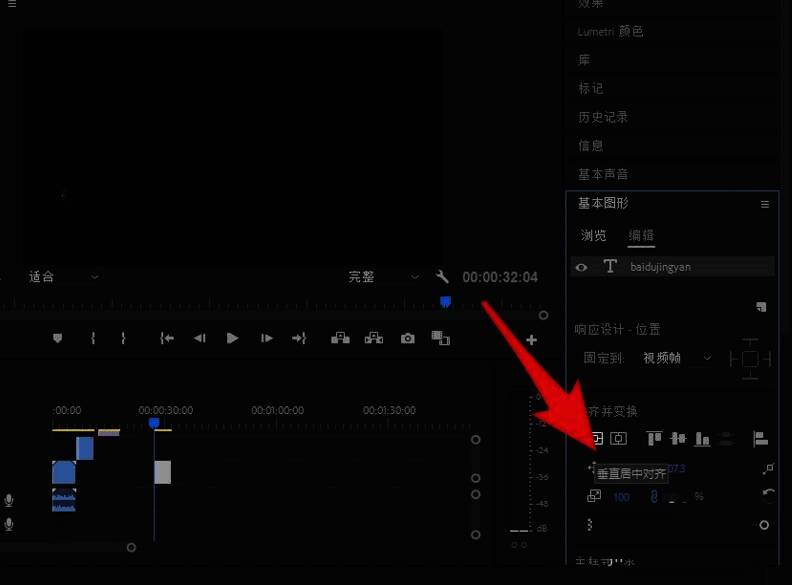Step forward one frame
This screenshot has height=585, width=792.
pos(267,339)
